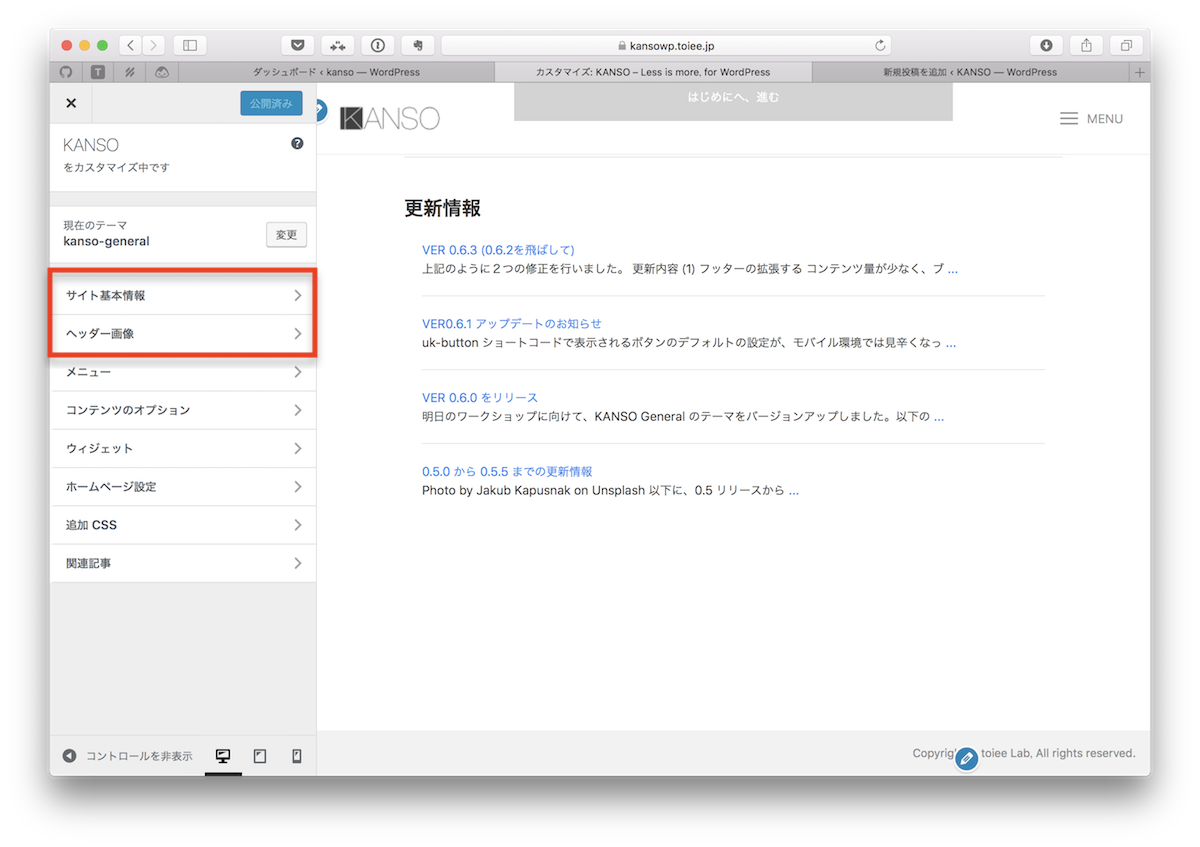Switch to desktop preview icon
1200x847 pixels.
point(223,756)
